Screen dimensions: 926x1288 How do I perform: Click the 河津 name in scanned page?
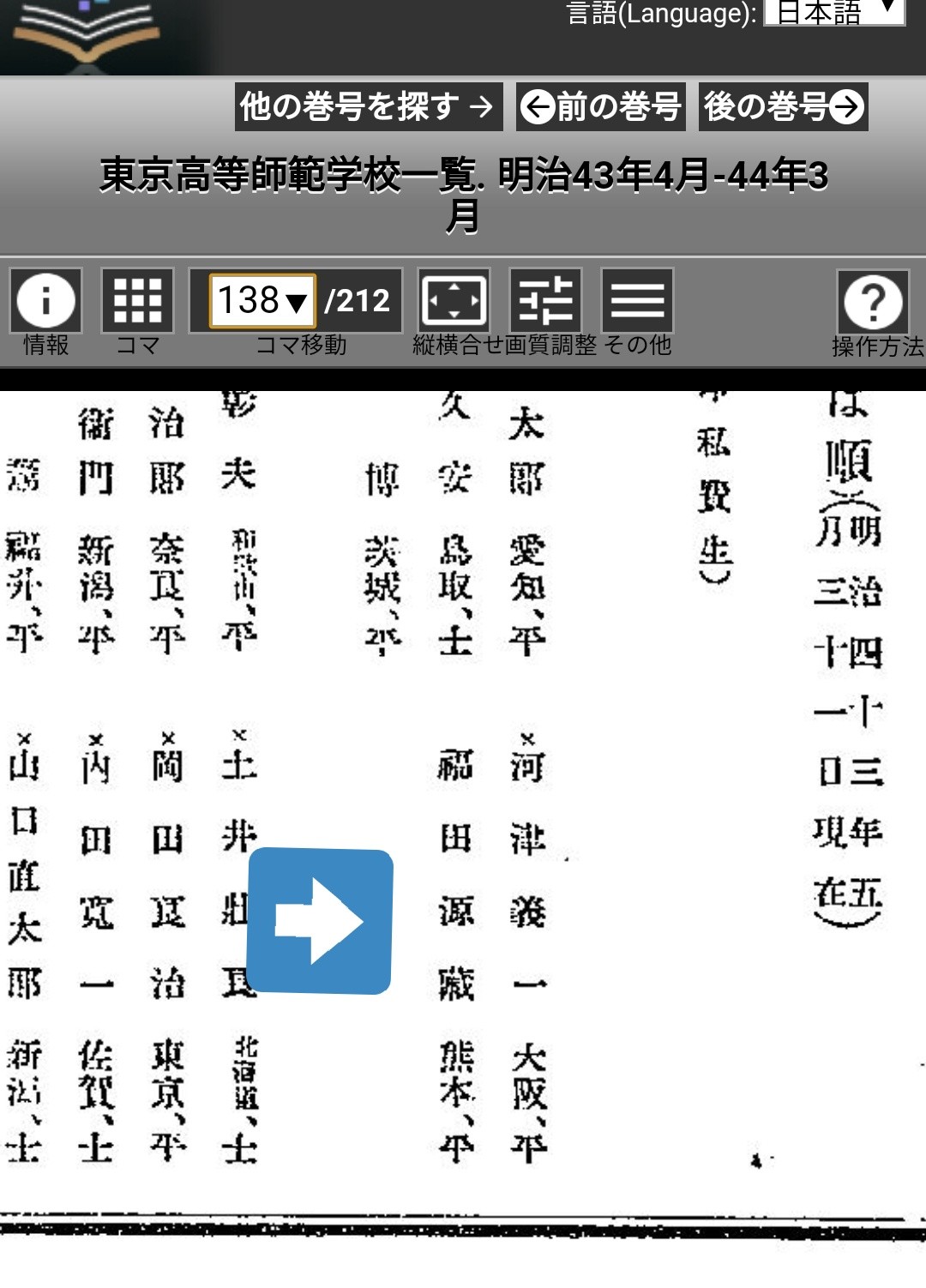[527, 802]
